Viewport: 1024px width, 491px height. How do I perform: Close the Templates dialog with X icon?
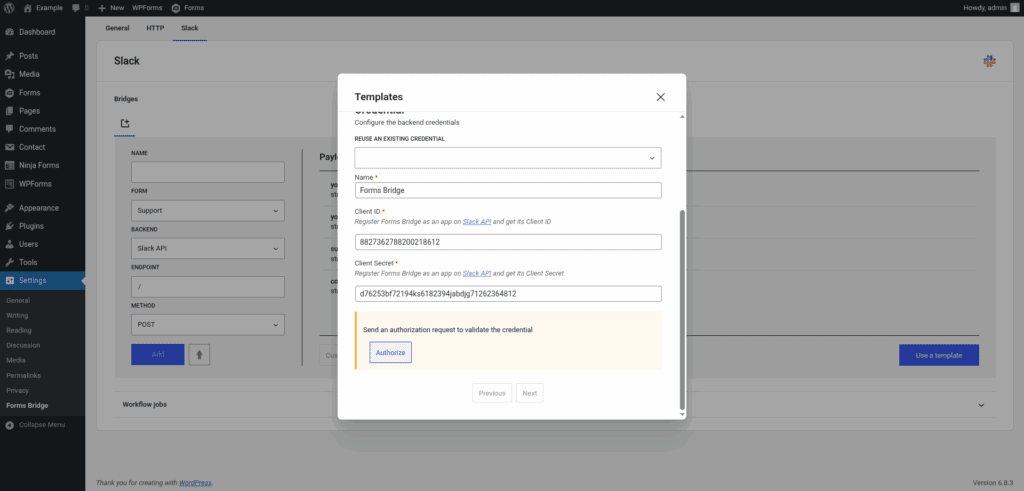pyautogui.click(x=660, y=97)
